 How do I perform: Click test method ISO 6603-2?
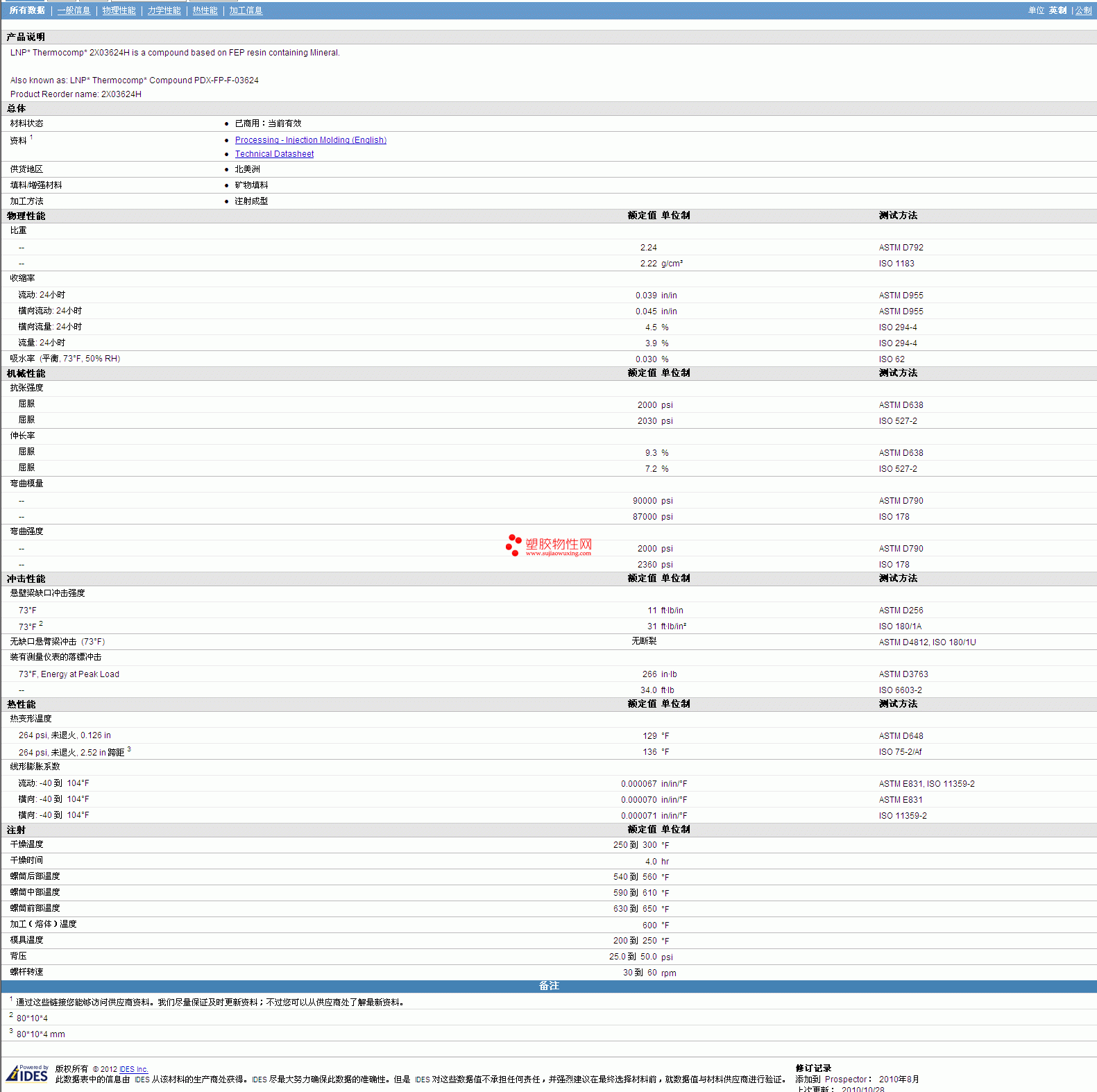[x=900, y=690]
